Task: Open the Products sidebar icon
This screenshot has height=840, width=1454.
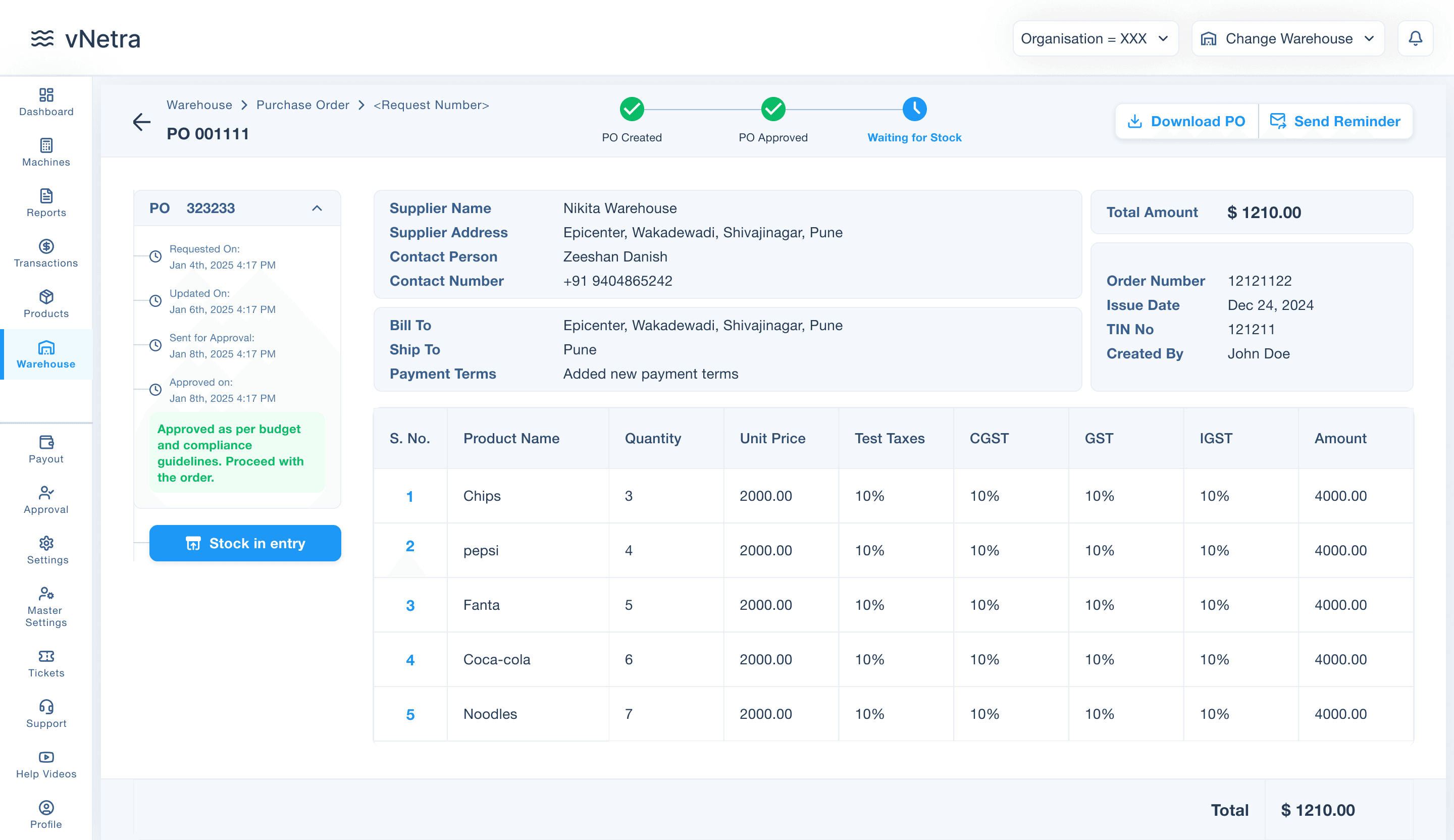Action: (x=46, y=297)
